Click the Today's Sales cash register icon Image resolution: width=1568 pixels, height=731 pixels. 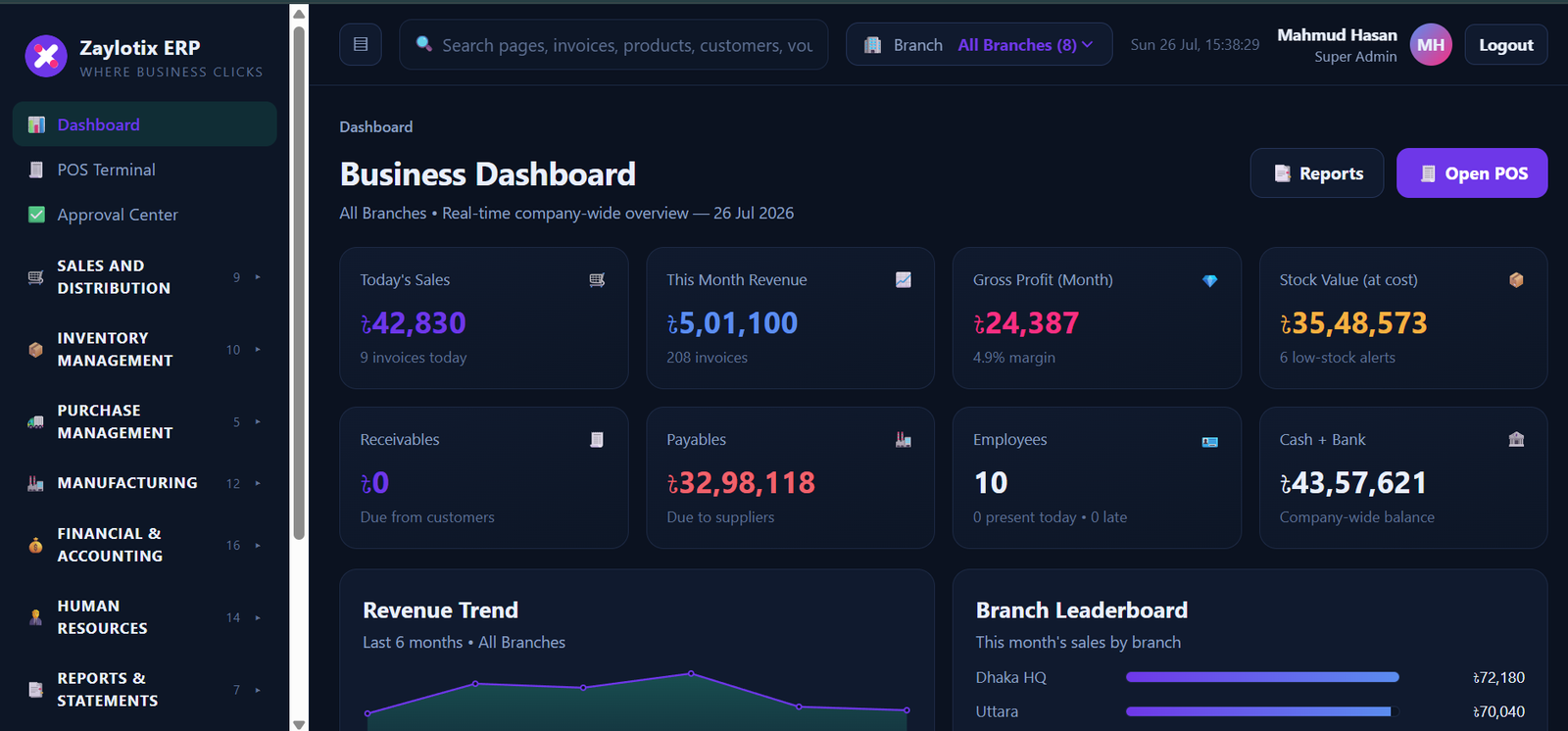597,280
